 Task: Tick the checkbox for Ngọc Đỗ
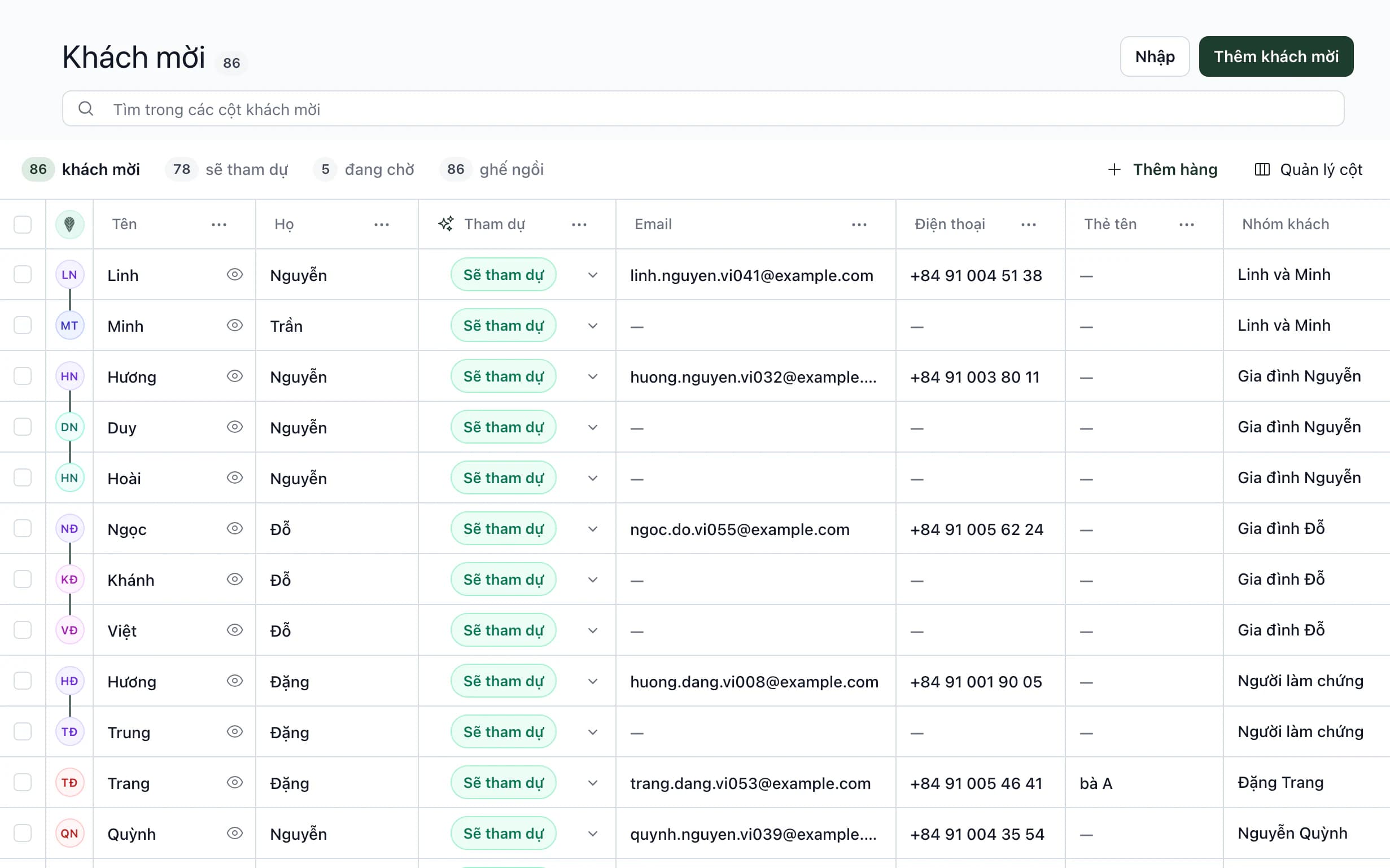point(23,529)
